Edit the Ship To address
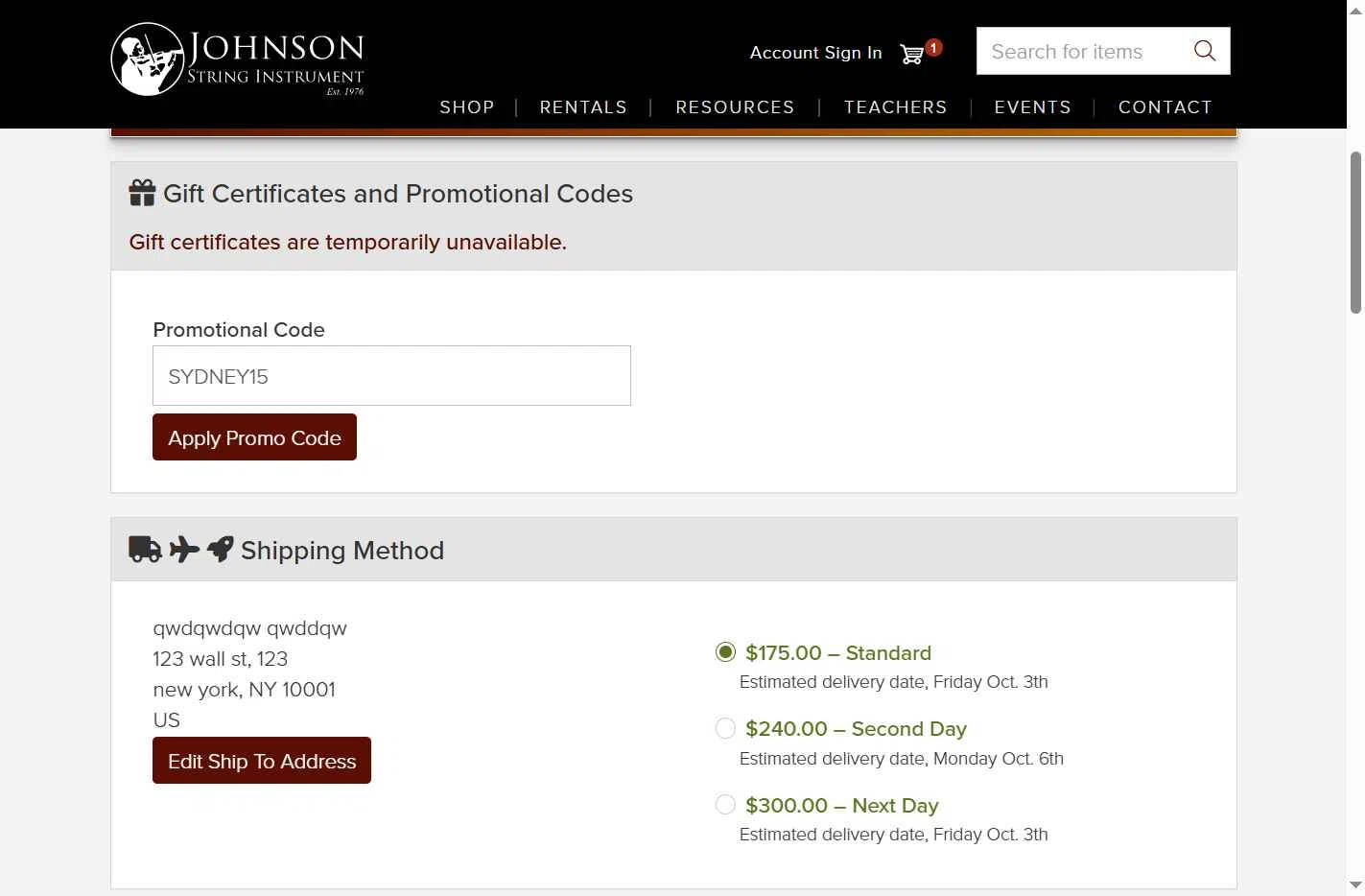The height and width of the screenshot is (896, 1365). pyautogui.click(x=262, y=761)
